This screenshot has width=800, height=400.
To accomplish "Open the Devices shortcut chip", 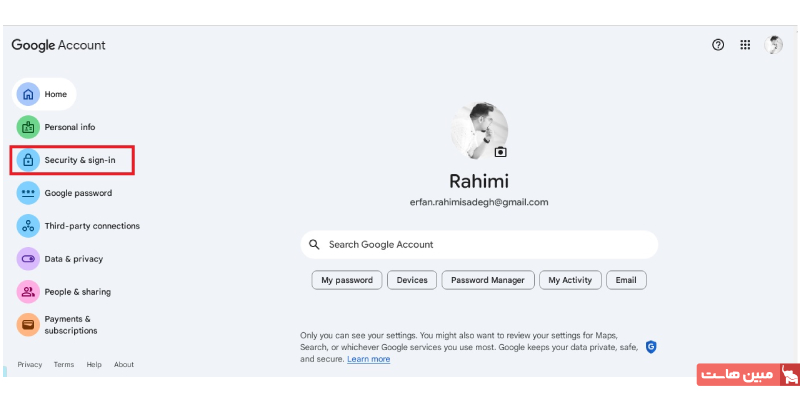I will pyautogui.click(x=412, y=280).
